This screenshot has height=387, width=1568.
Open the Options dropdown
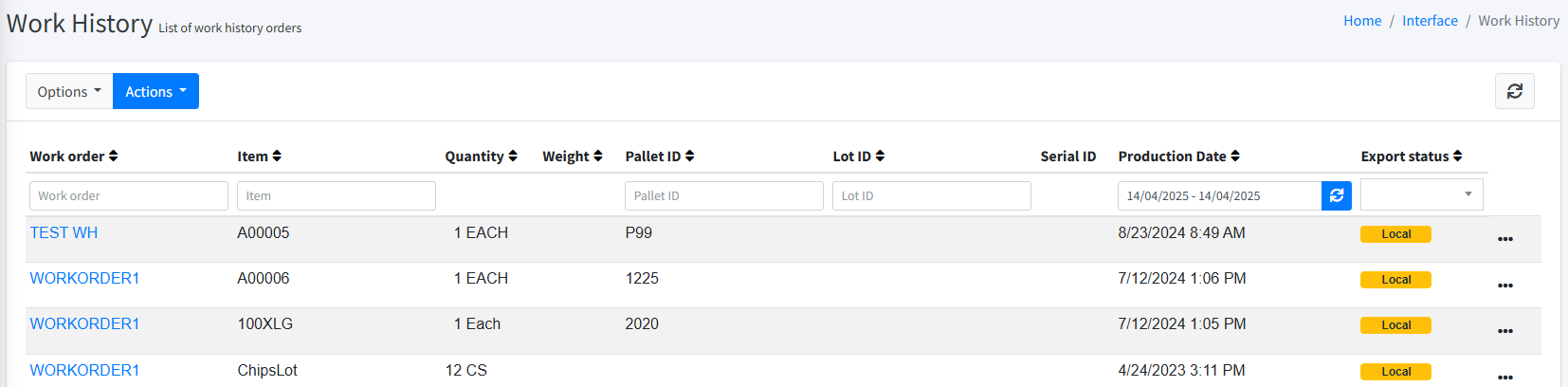point(69,91)
